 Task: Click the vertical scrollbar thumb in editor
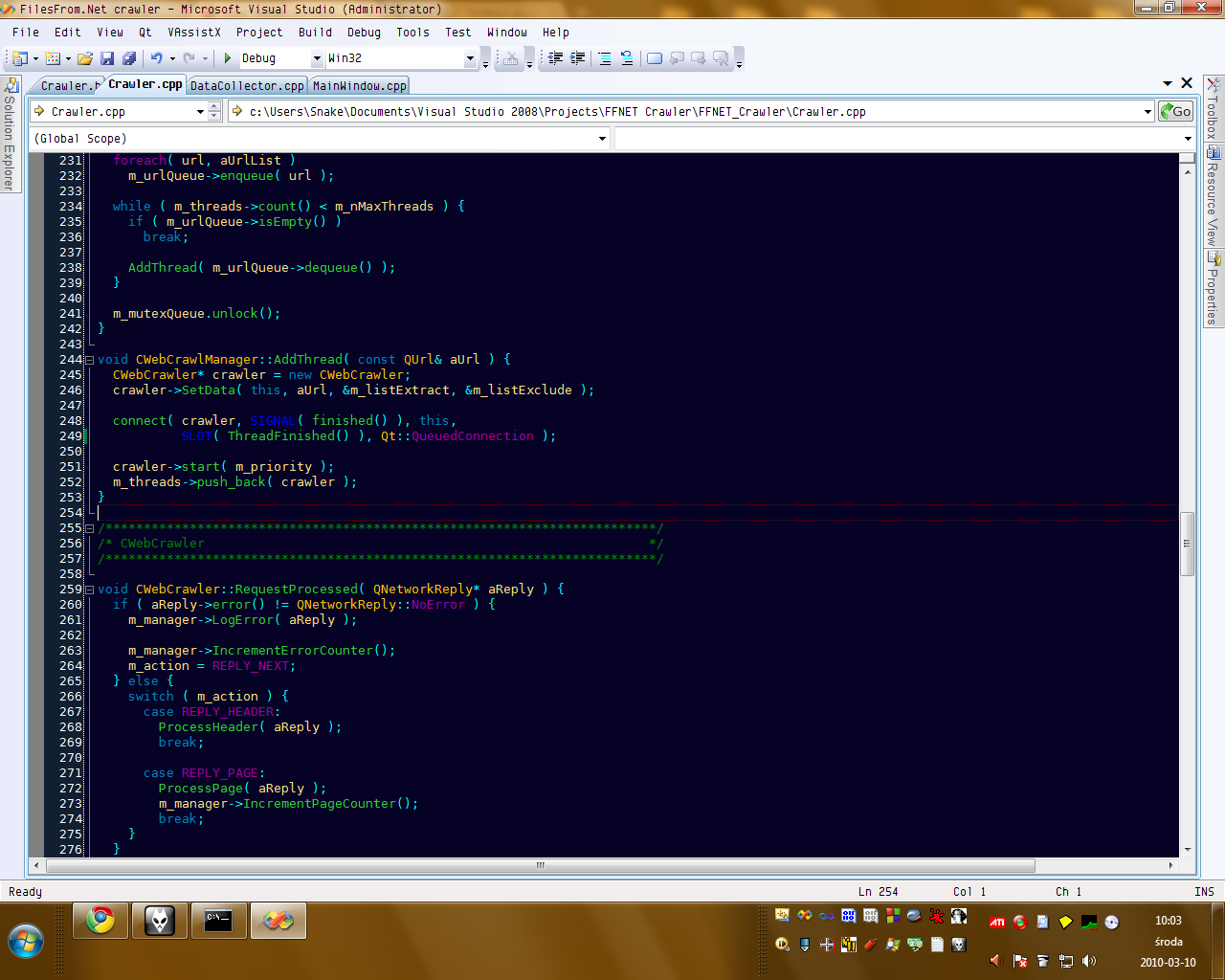[x=1187, y=543]
